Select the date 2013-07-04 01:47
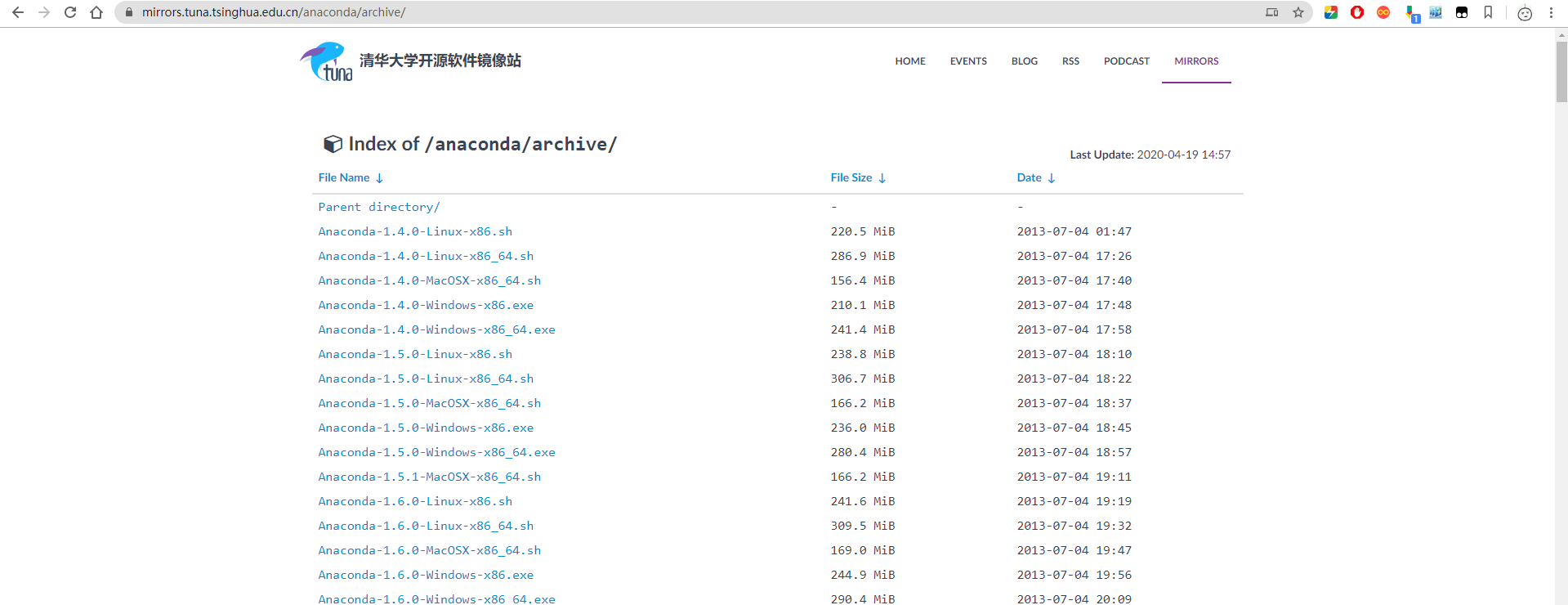1568x605 pixels. (1074, 231)
